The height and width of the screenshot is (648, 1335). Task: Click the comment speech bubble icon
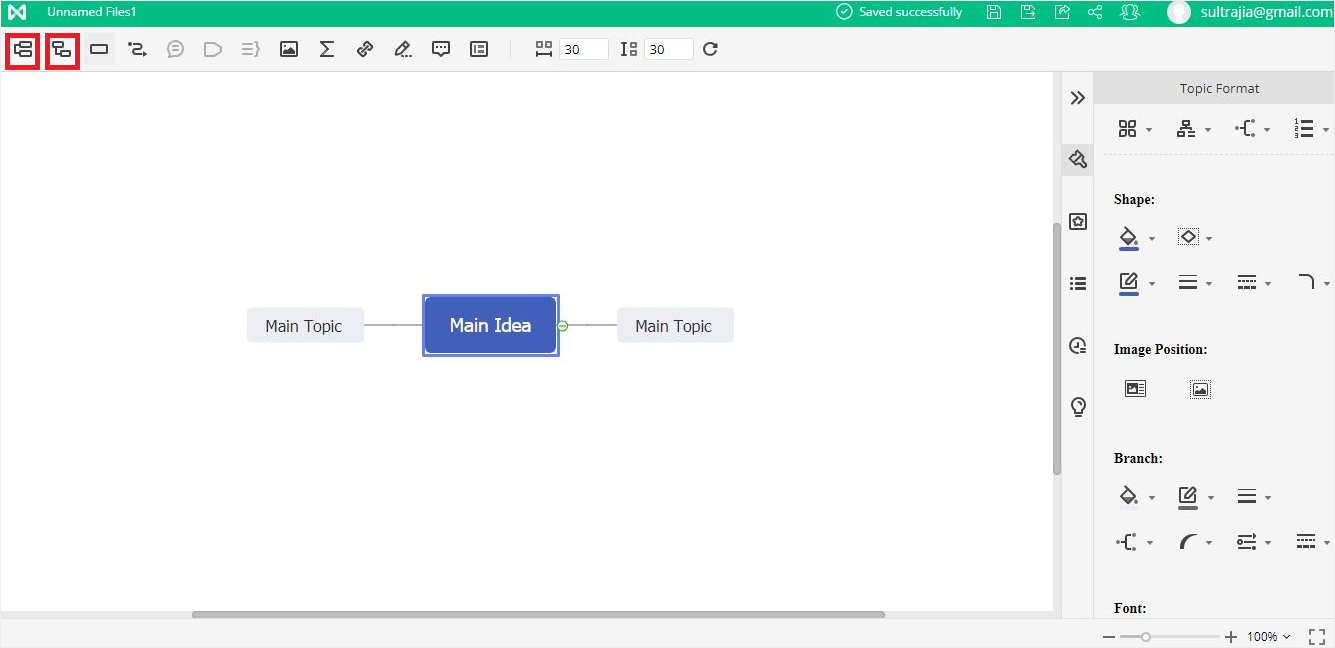click(x=441, y=49)
